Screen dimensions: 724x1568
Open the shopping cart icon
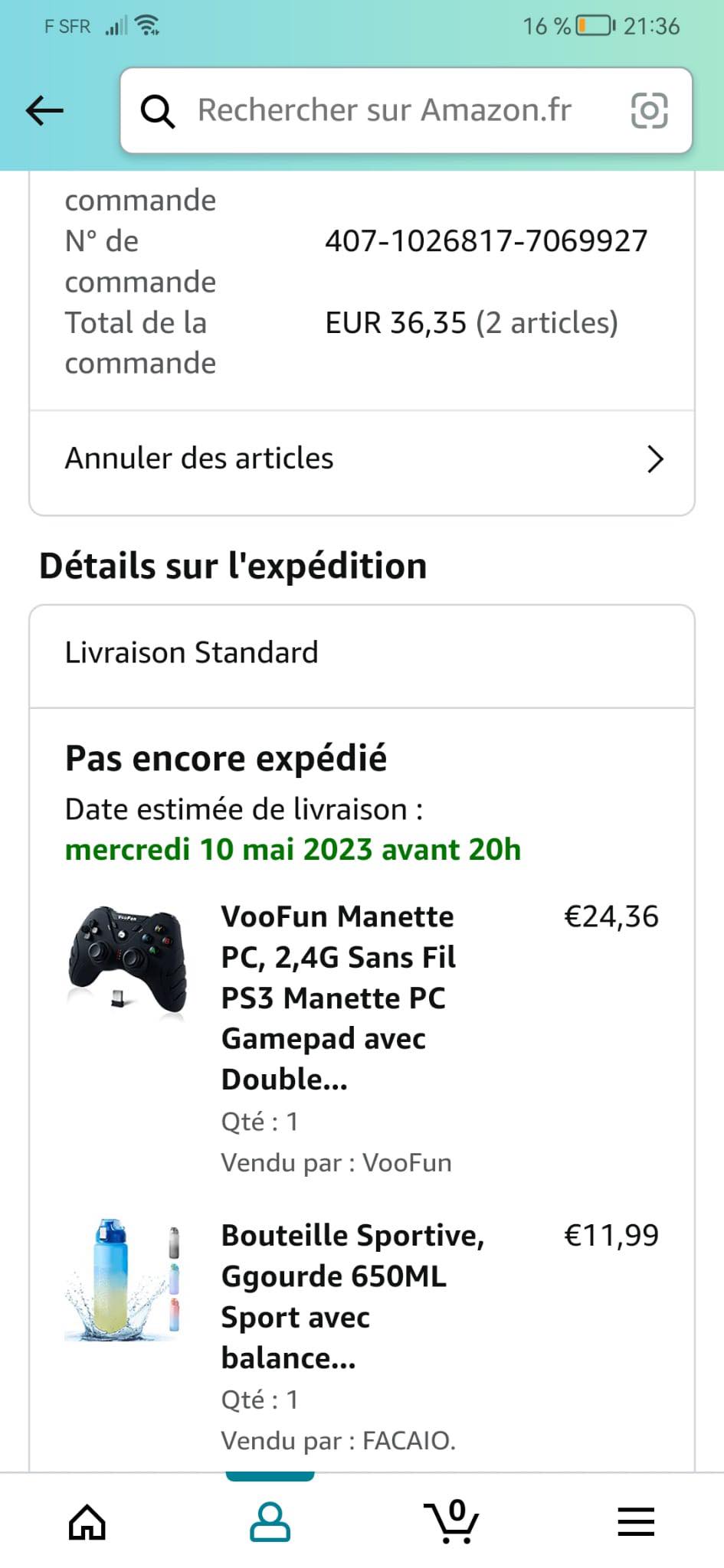tap(452, 1521)
